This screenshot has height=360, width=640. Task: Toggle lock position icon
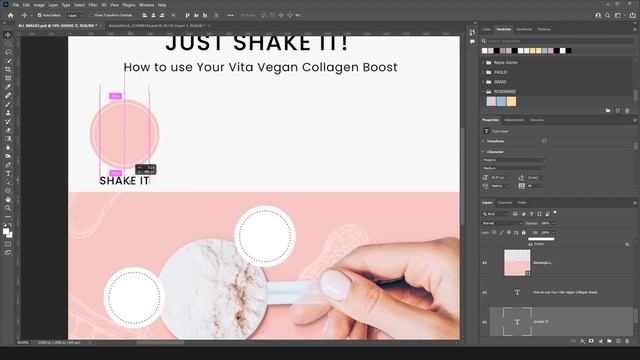[x=509, y=233]
